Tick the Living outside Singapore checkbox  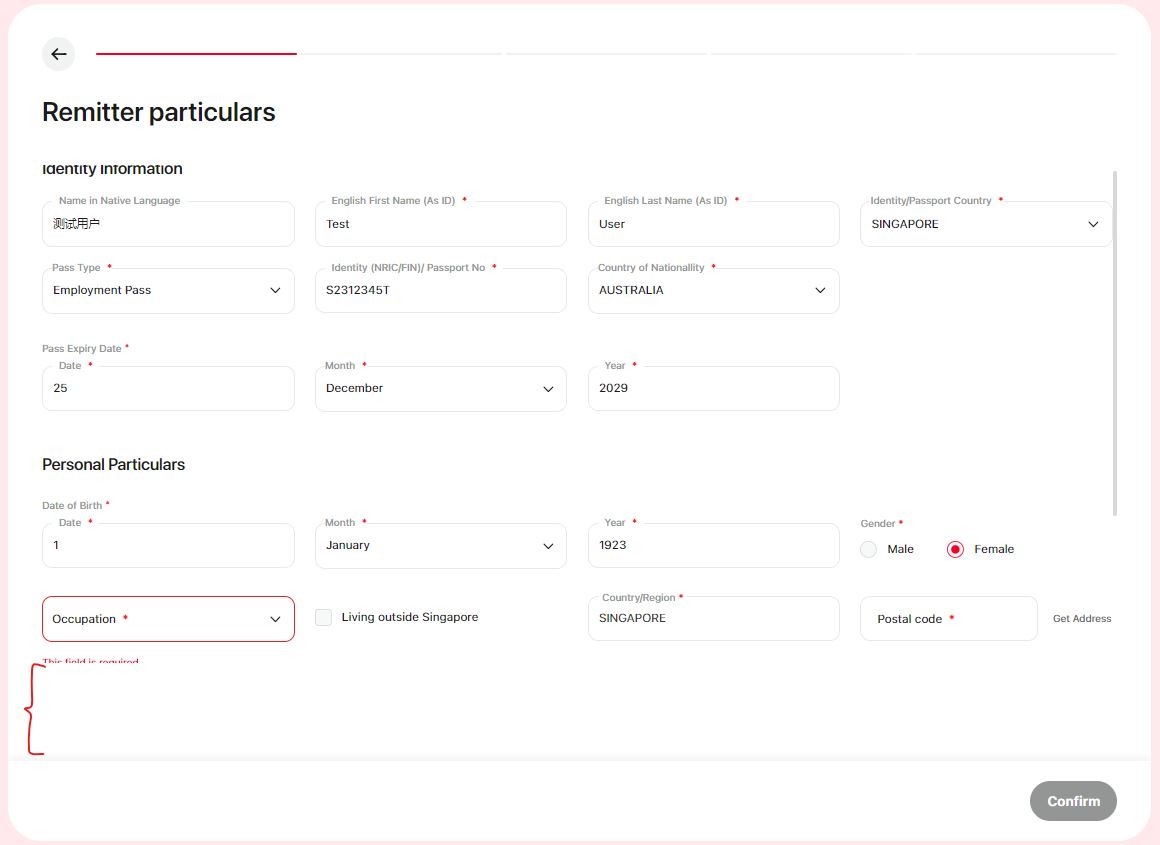323,618
